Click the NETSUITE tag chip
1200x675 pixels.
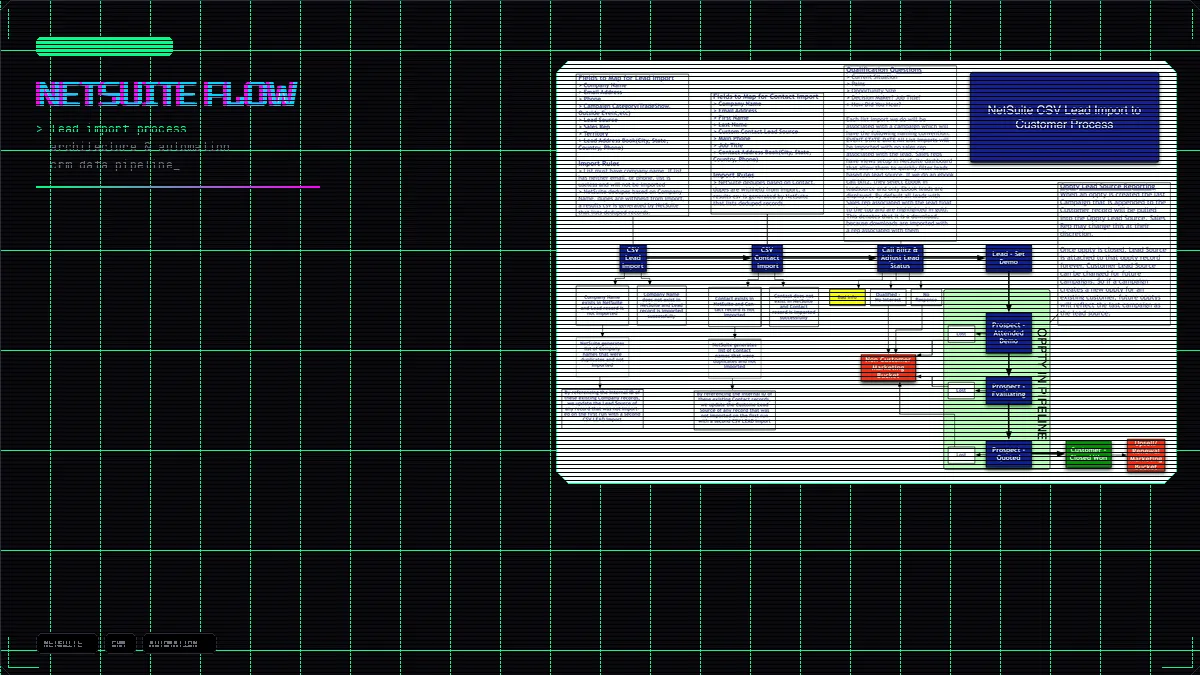(x=67, y=643)
